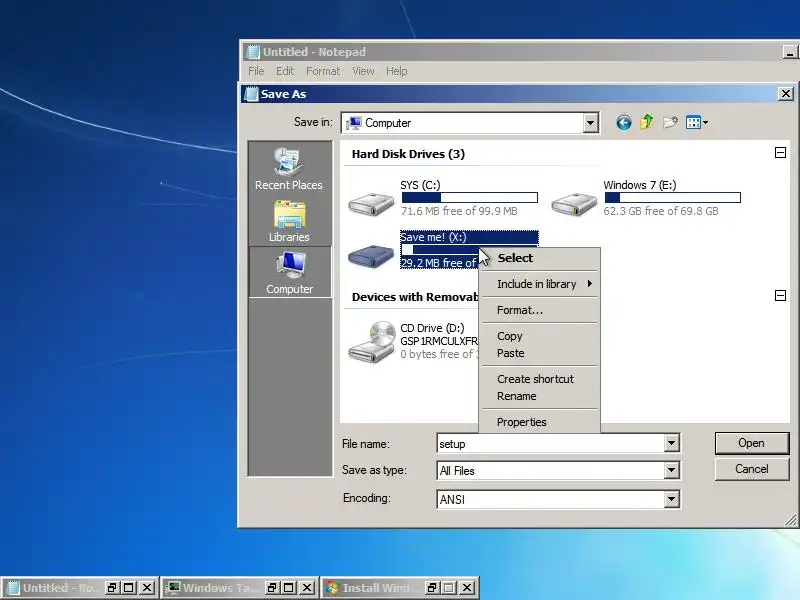Switch to Untitled Notepad taskbar item
Screen dimensions: 800x600
tap(53, 588)
